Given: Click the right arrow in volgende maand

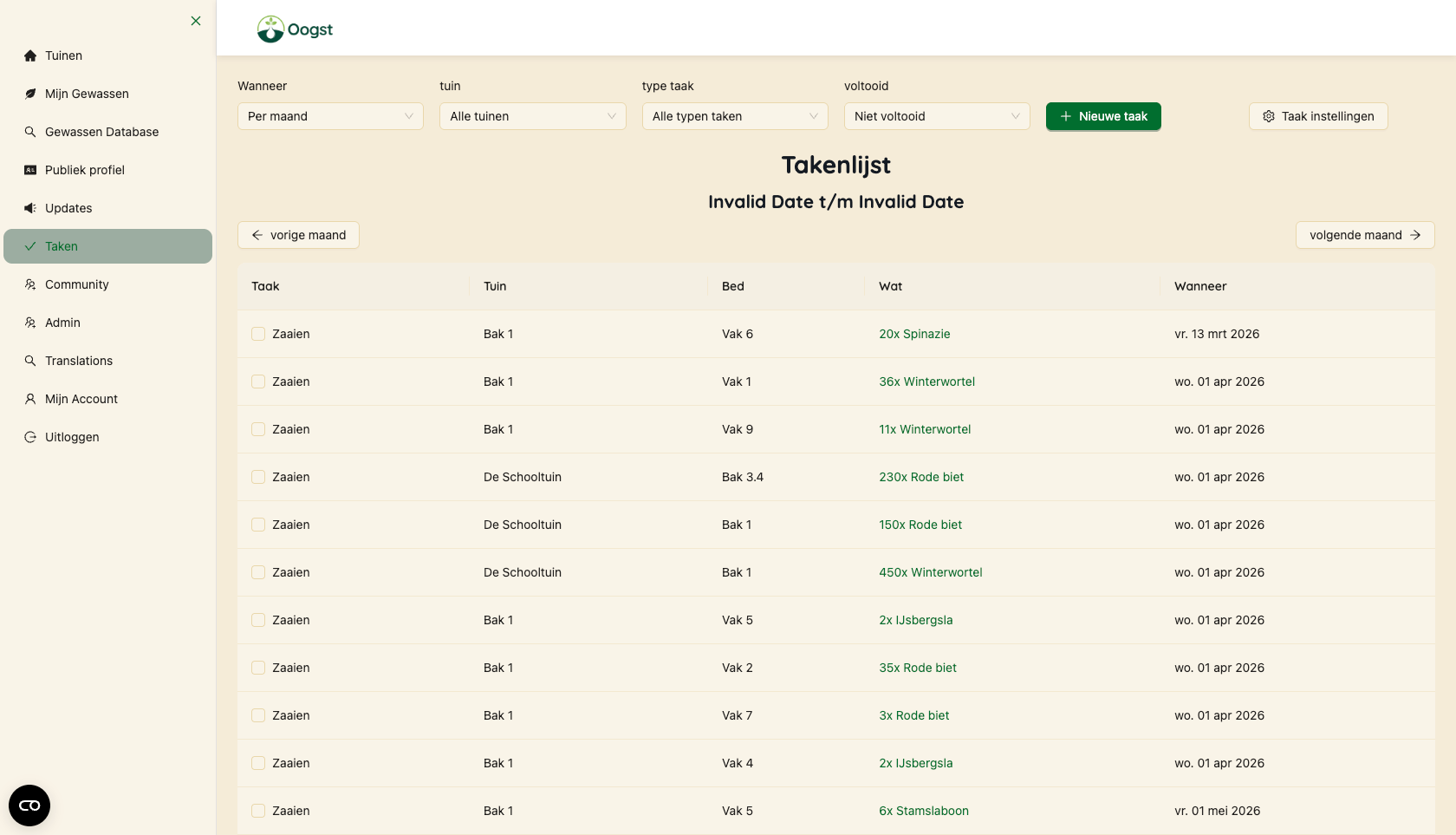Looking at the screenshot, I should click(x=1415, y=235).
